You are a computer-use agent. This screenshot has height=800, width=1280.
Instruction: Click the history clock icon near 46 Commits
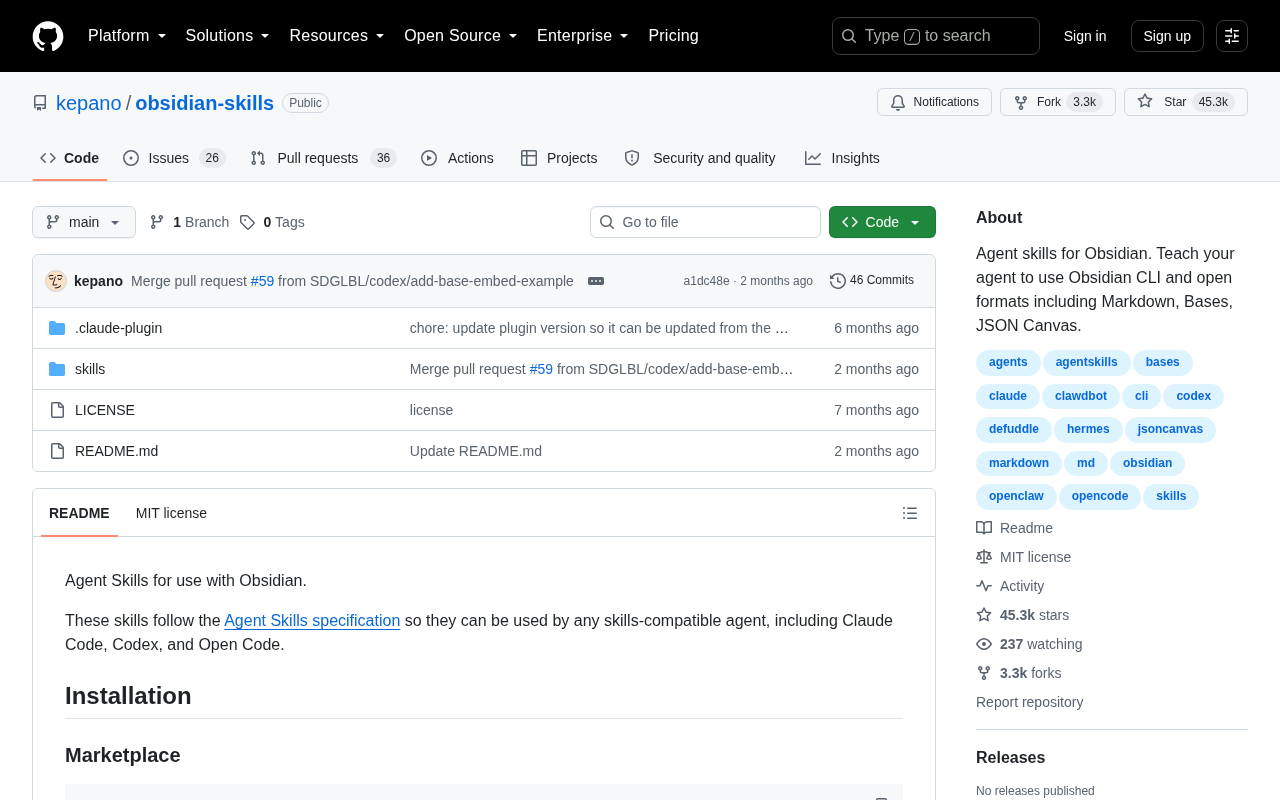tap(838, 281)
